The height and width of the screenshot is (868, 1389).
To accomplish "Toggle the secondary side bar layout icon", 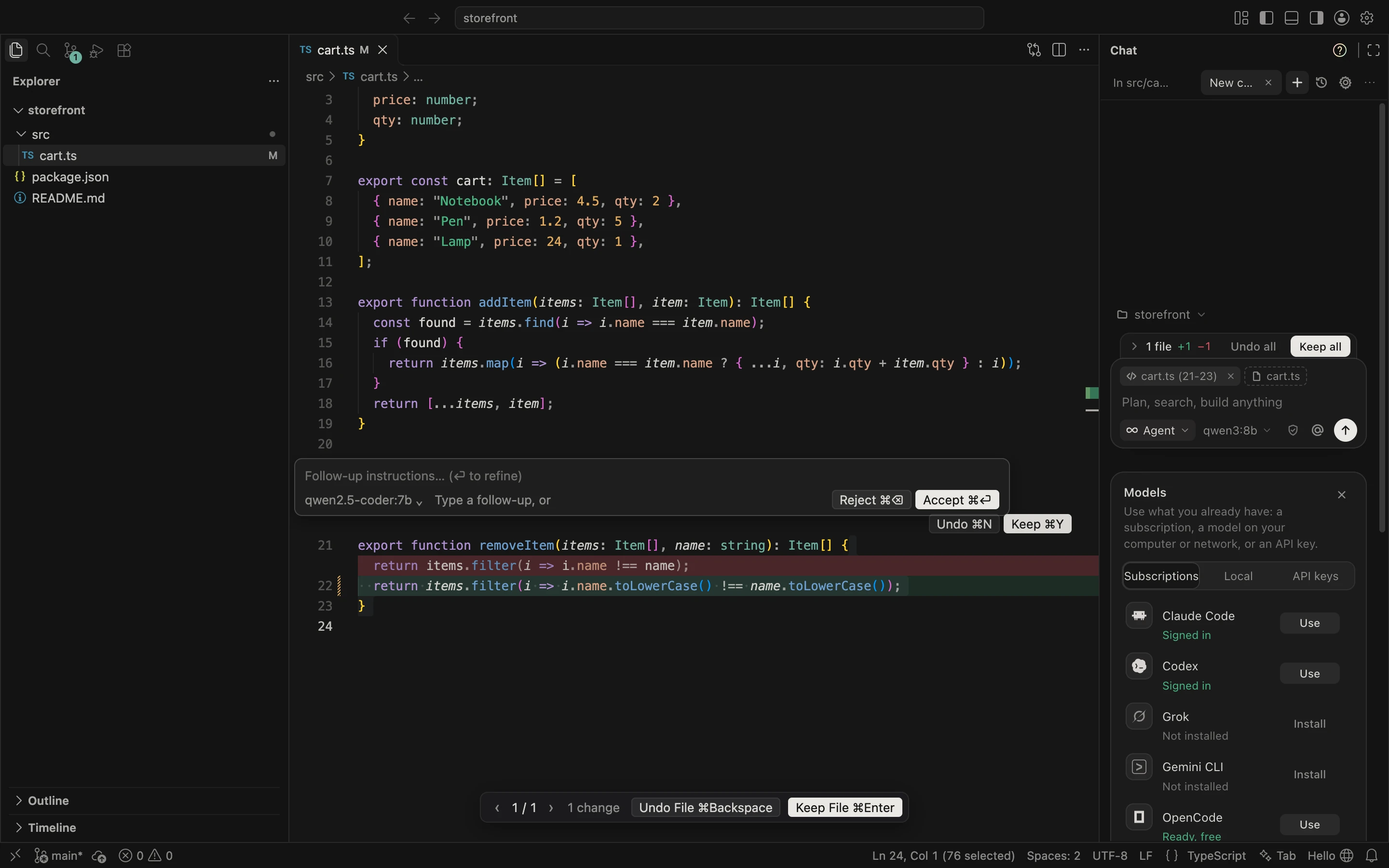I will click(x=1316, y=18).
